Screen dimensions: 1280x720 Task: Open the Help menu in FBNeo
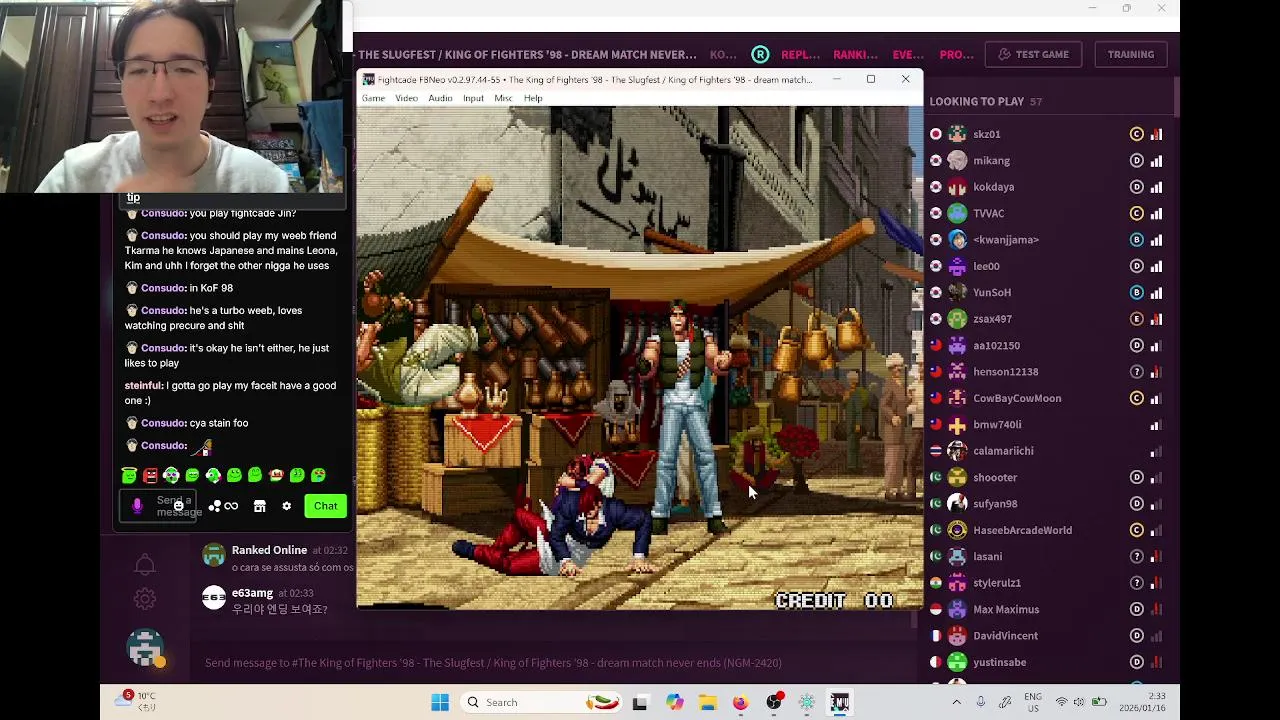(x=533, y=98)
